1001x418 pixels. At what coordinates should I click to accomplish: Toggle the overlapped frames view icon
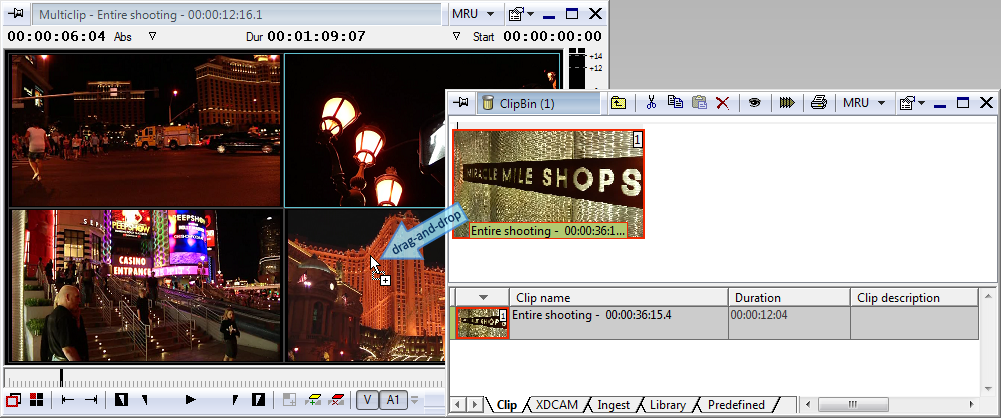[14, 400]
